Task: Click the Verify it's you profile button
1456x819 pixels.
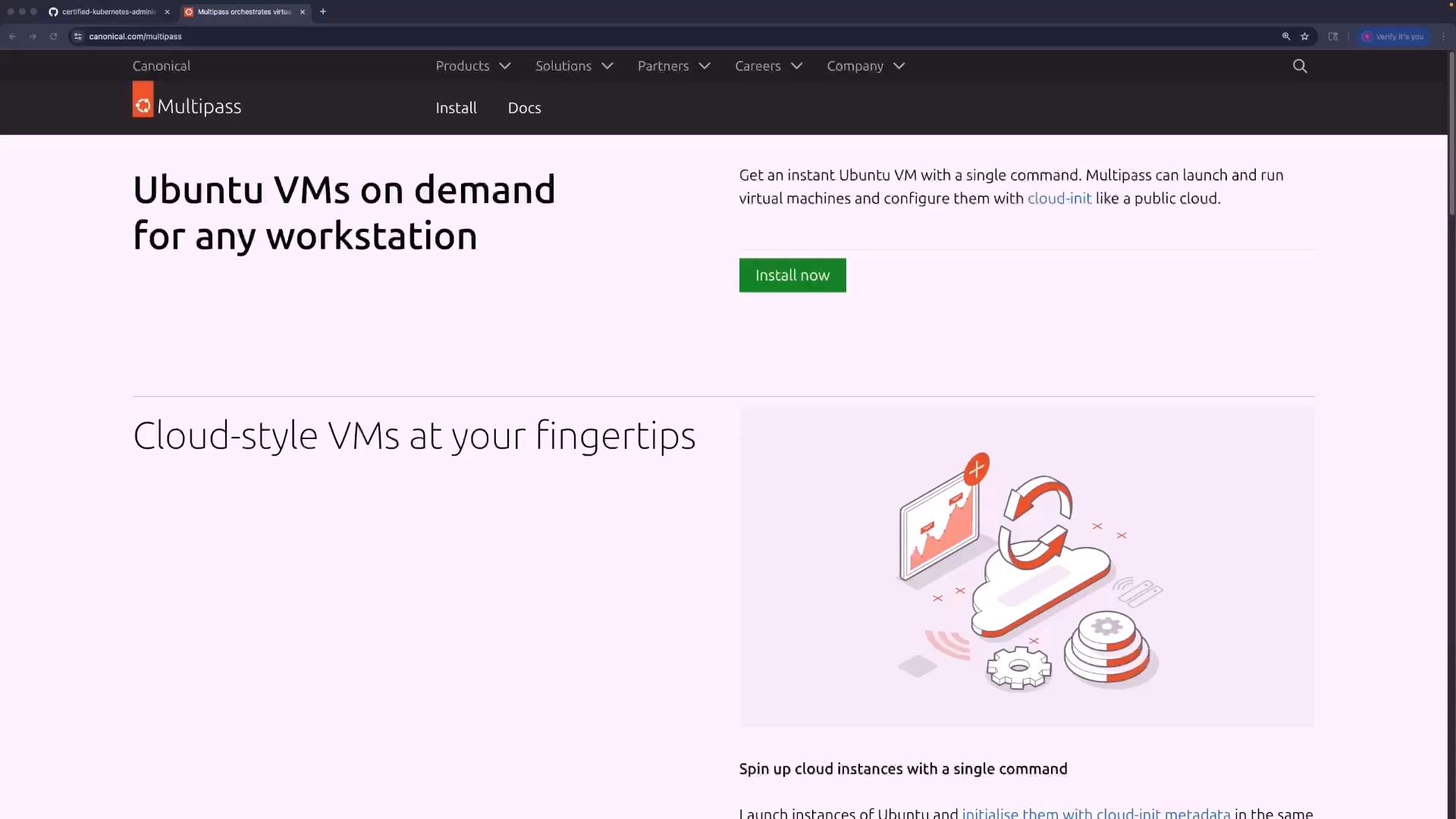Action: pos(1394,36)
